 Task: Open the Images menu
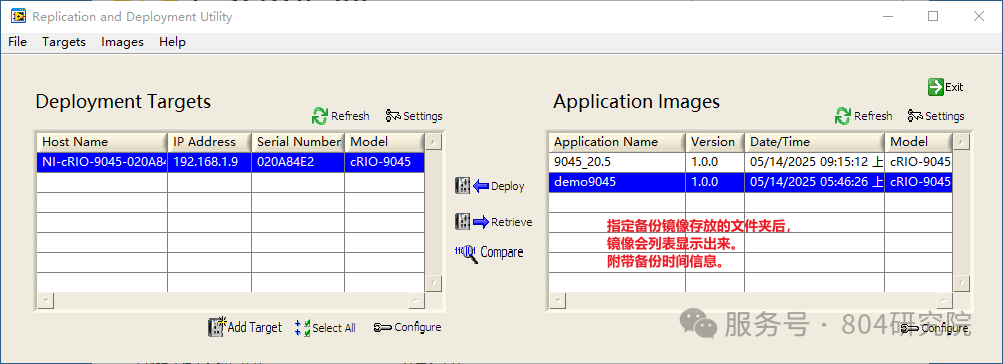[122, 42]
